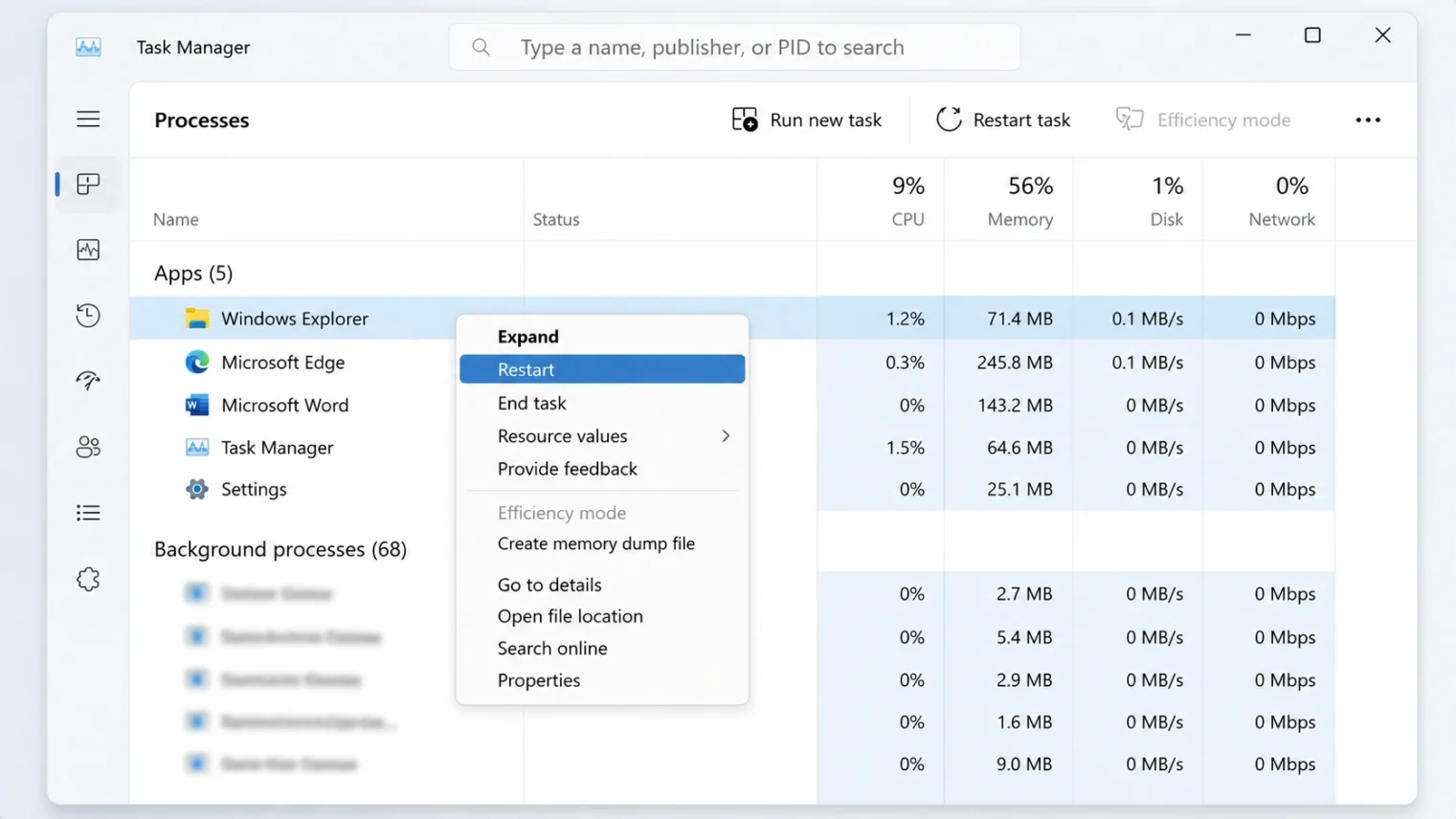Click the 1.5% CPU cell
Screen dimensions: 1456x819
[x=905, y=447]
